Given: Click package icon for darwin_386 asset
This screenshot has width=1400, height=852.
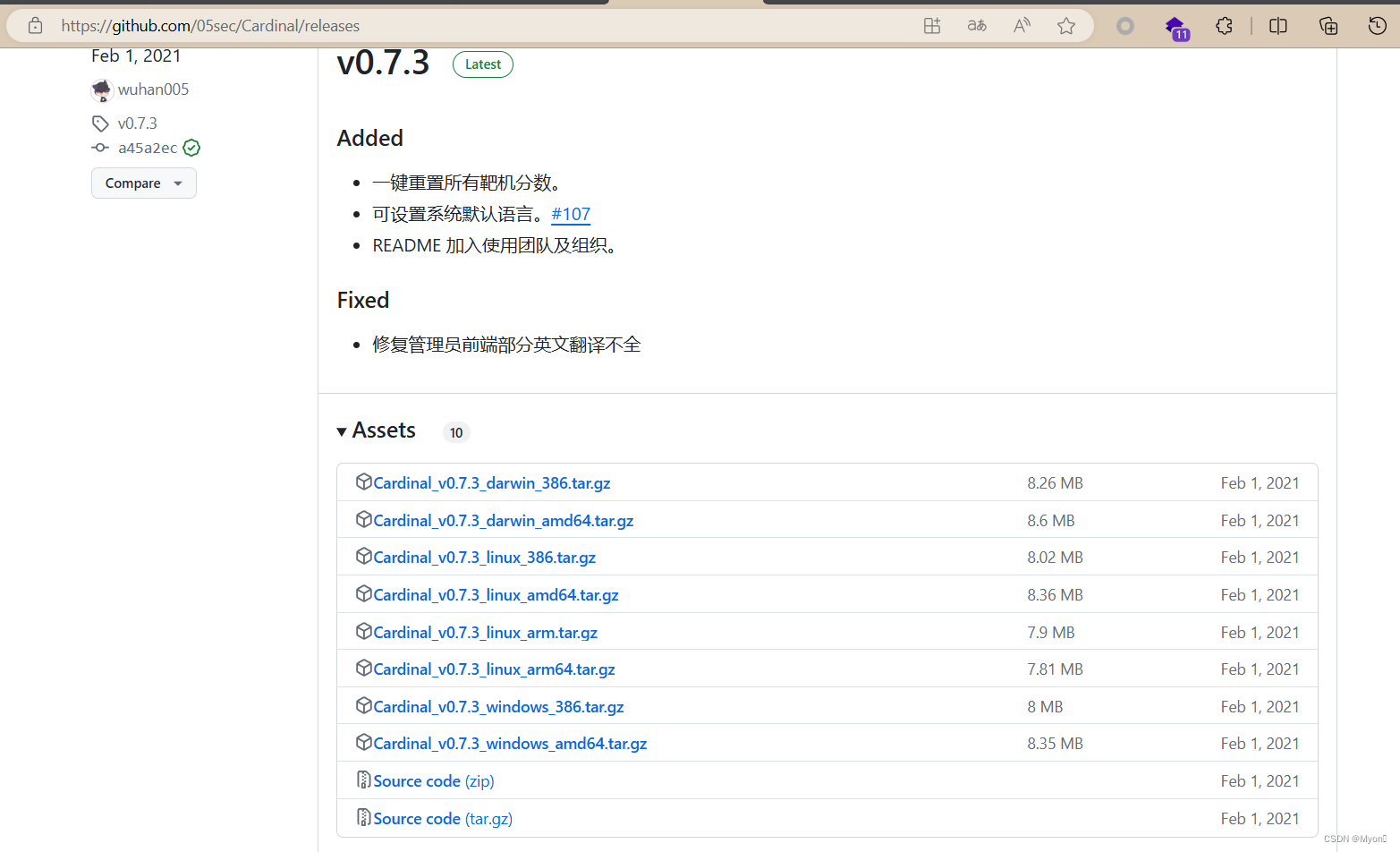Looking at the screenshot, I should point(363,481).
